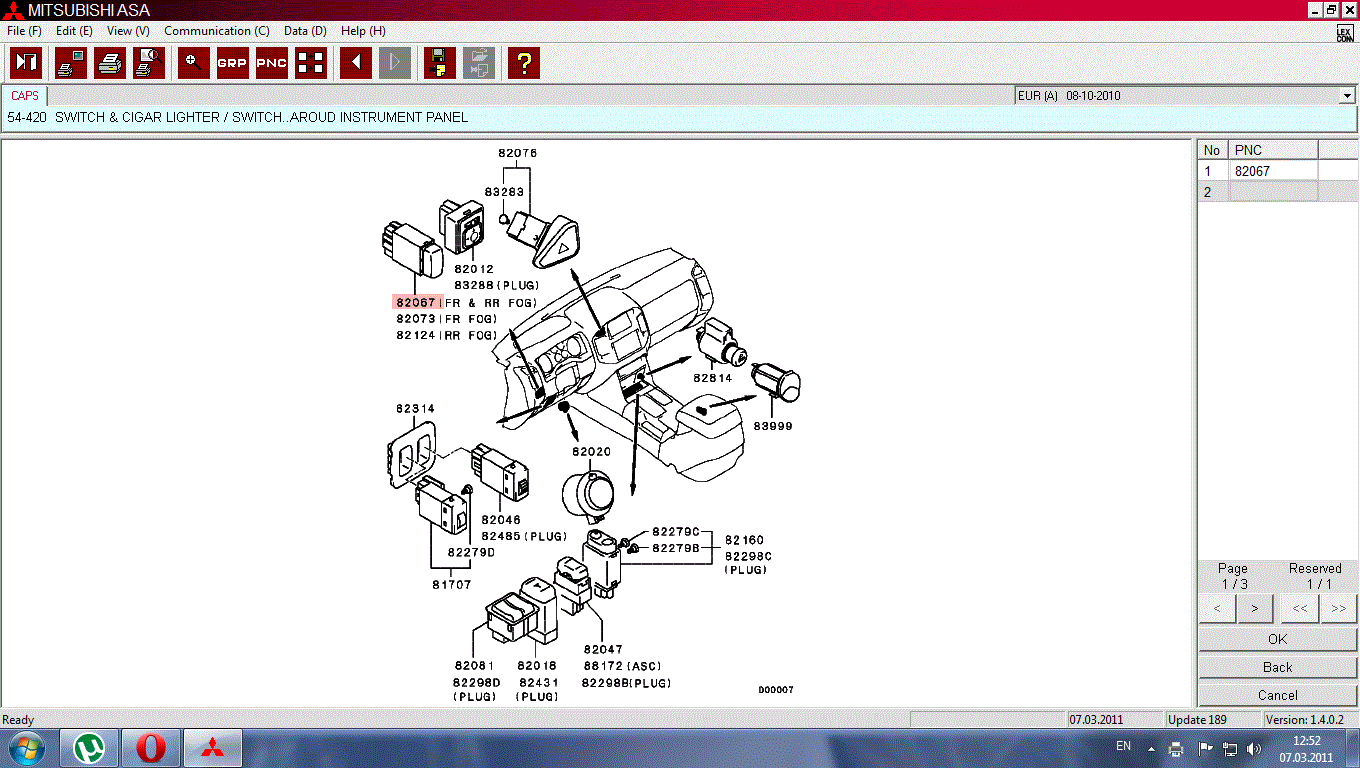Viewport: 1360px width, 768px height.
Task: Expand the EUR (A) region dropdown
Action: point(1346,96)
